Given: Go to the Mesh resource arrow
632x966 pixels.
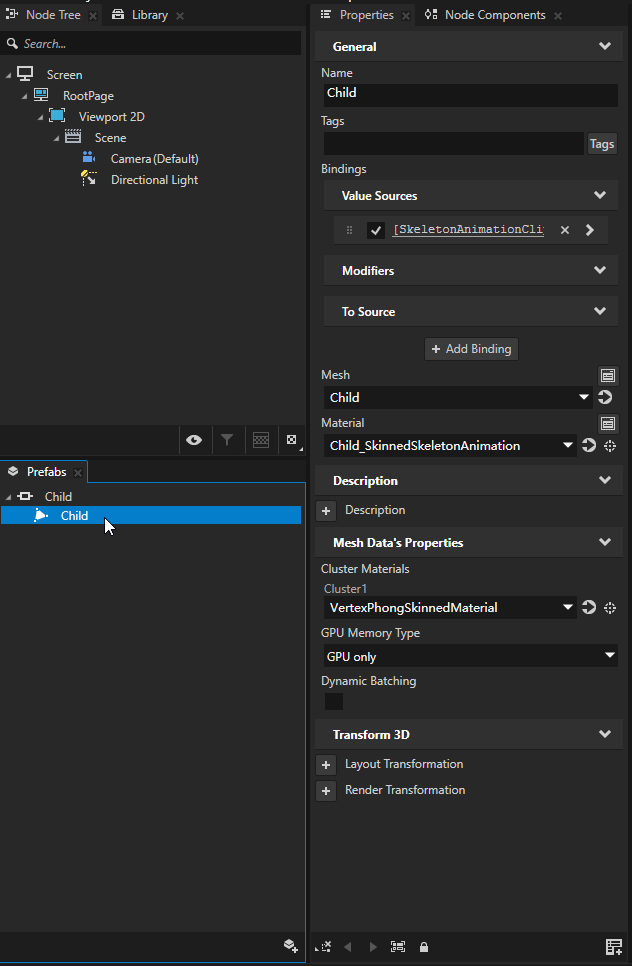Looking at the screenshot, I should (x=605, y=397).
